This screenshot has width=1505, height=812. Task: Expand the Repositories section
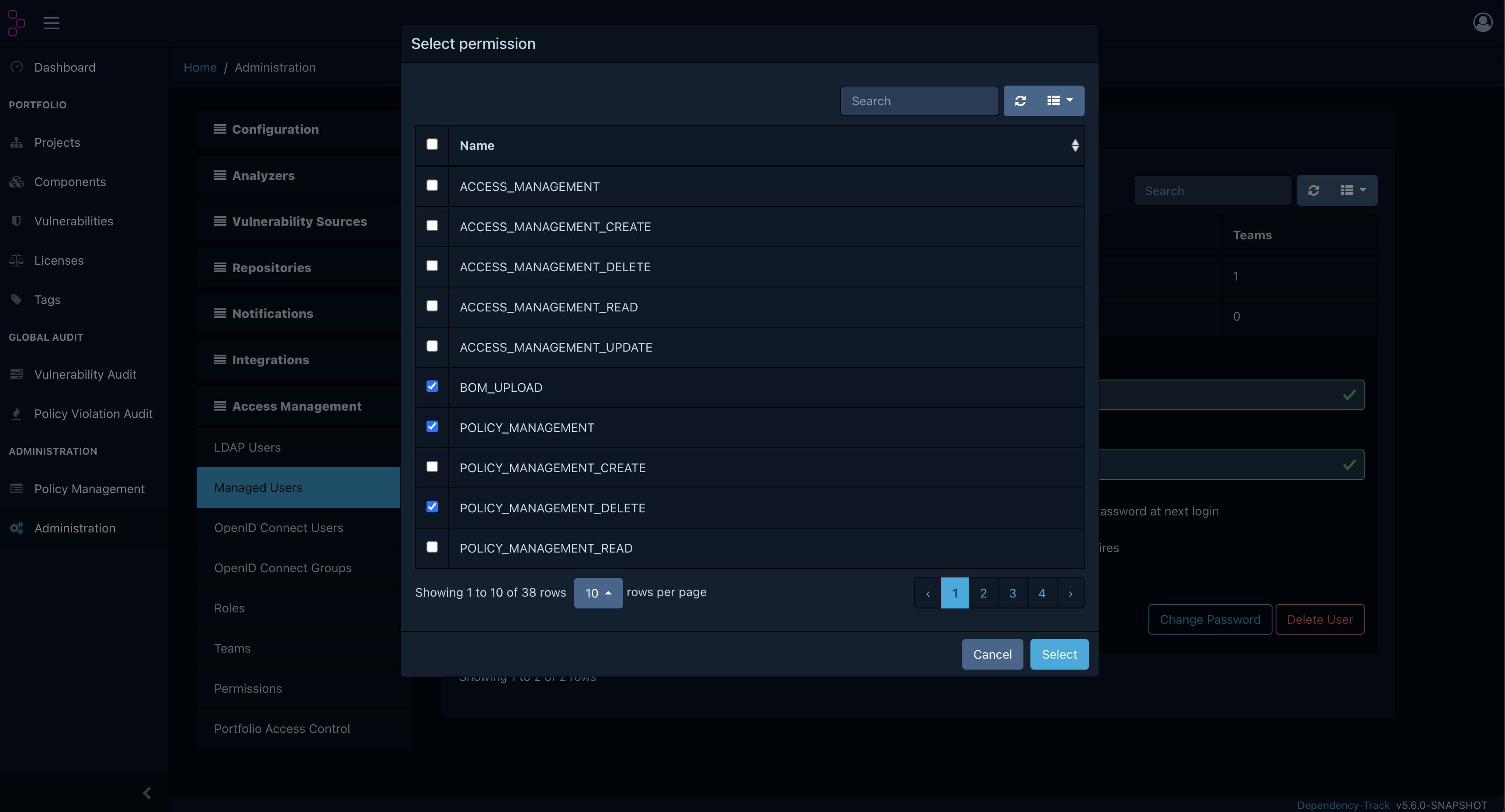click(x=298, y=268)
